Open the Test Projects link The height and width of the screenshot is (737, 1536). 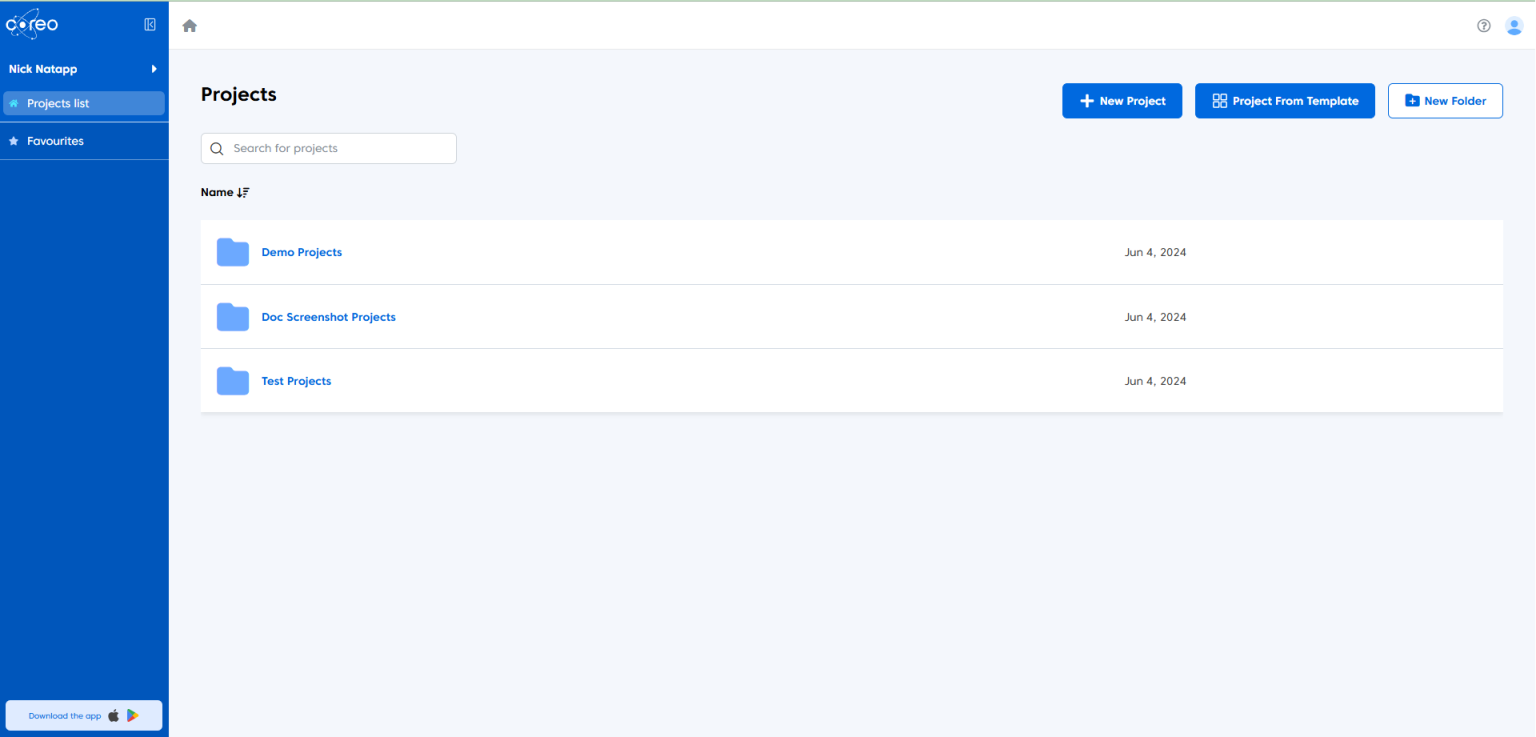pos(296,381)
